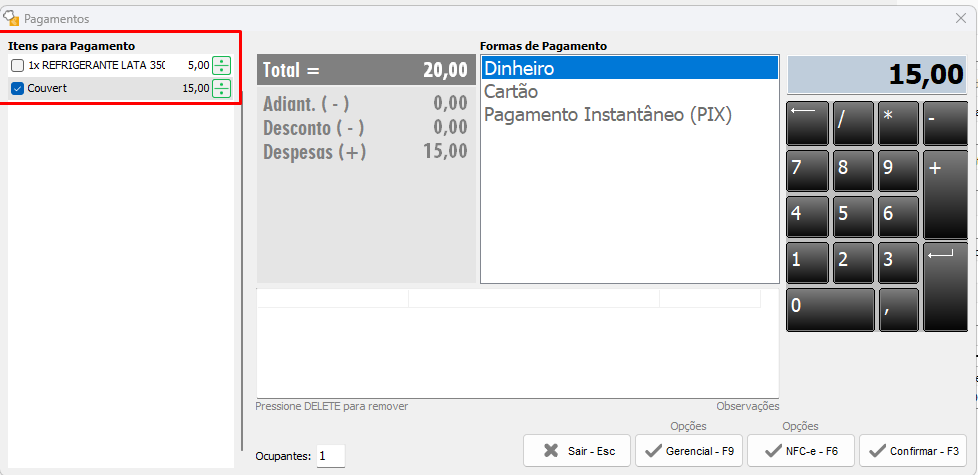Choose Pagamento Instantâneo (PIX) option
The height and width of the screenshot is (475, 978).
coord(629,115)
